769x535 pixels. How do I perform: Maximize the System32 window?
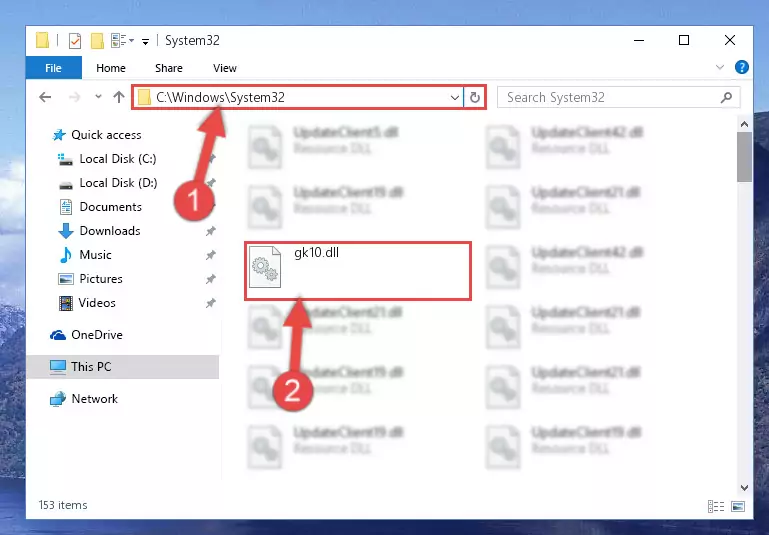click(684, 40)
